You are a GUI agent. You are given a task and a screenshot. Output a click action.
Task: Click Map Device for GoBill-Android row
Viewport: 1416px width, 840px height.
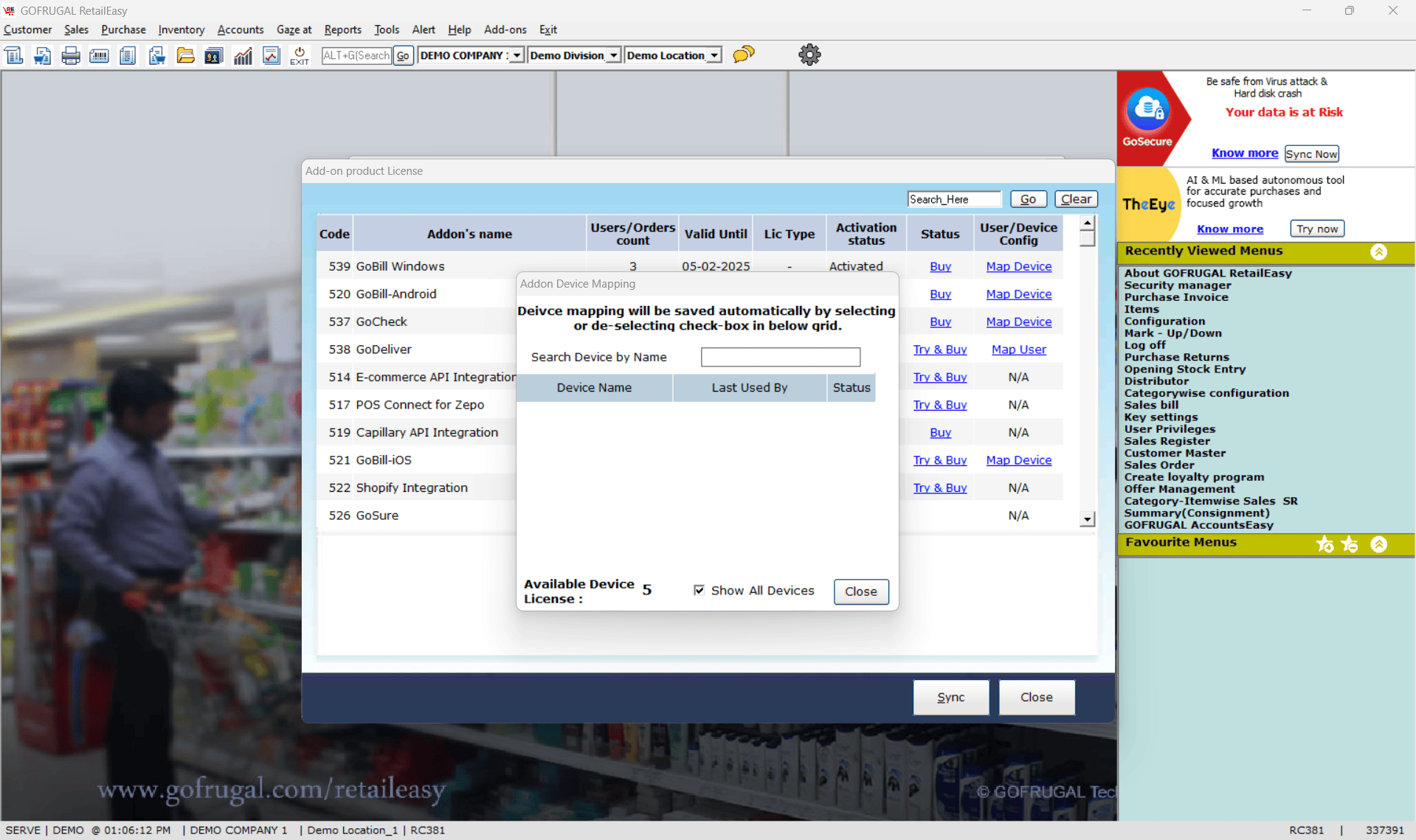pos(1019,294)
